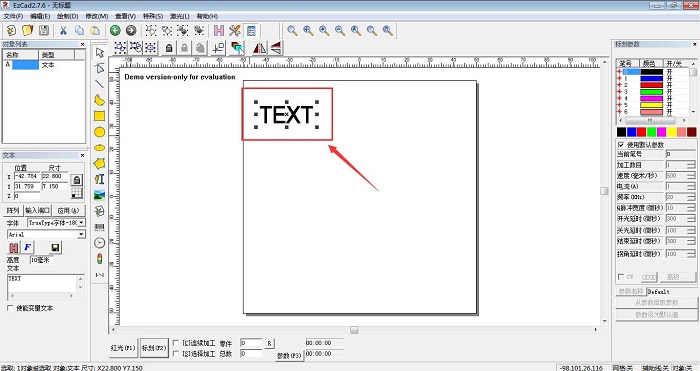This screenshot has height=371, width=700.
Task: Click the 红光(F1) red light button
Action: [123, 347]
